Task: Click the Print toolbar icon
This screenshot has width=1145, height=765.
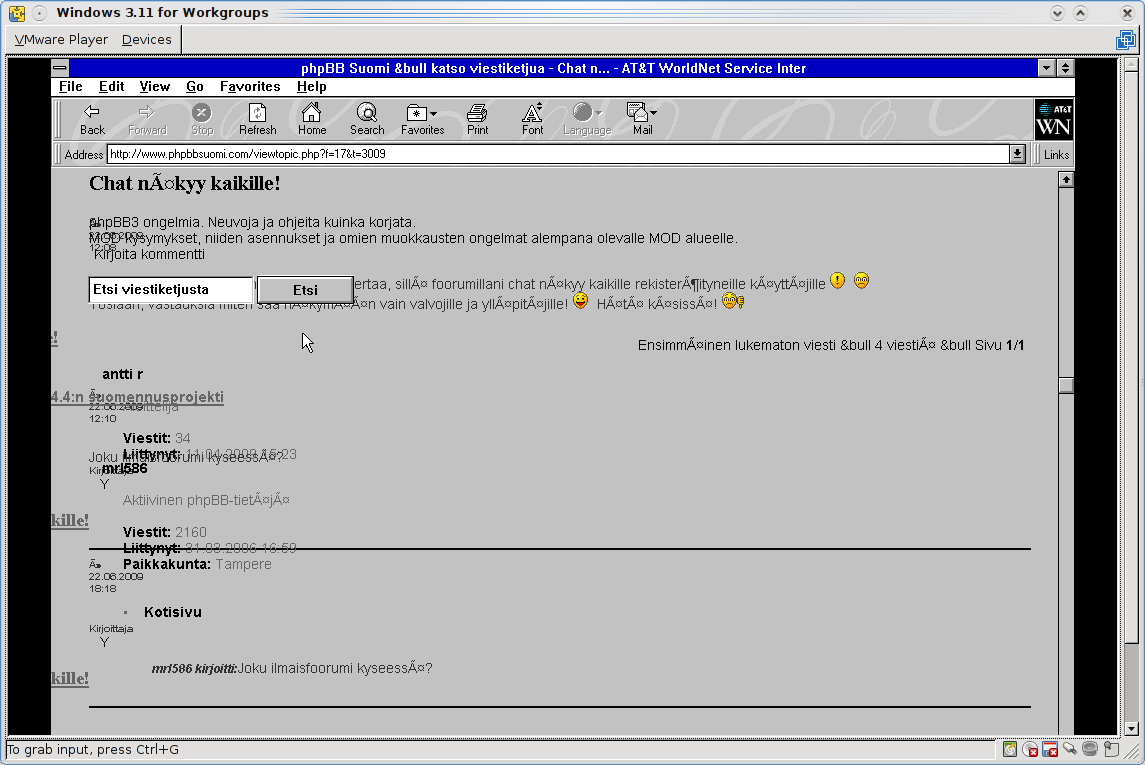Action: coord(478,118)
